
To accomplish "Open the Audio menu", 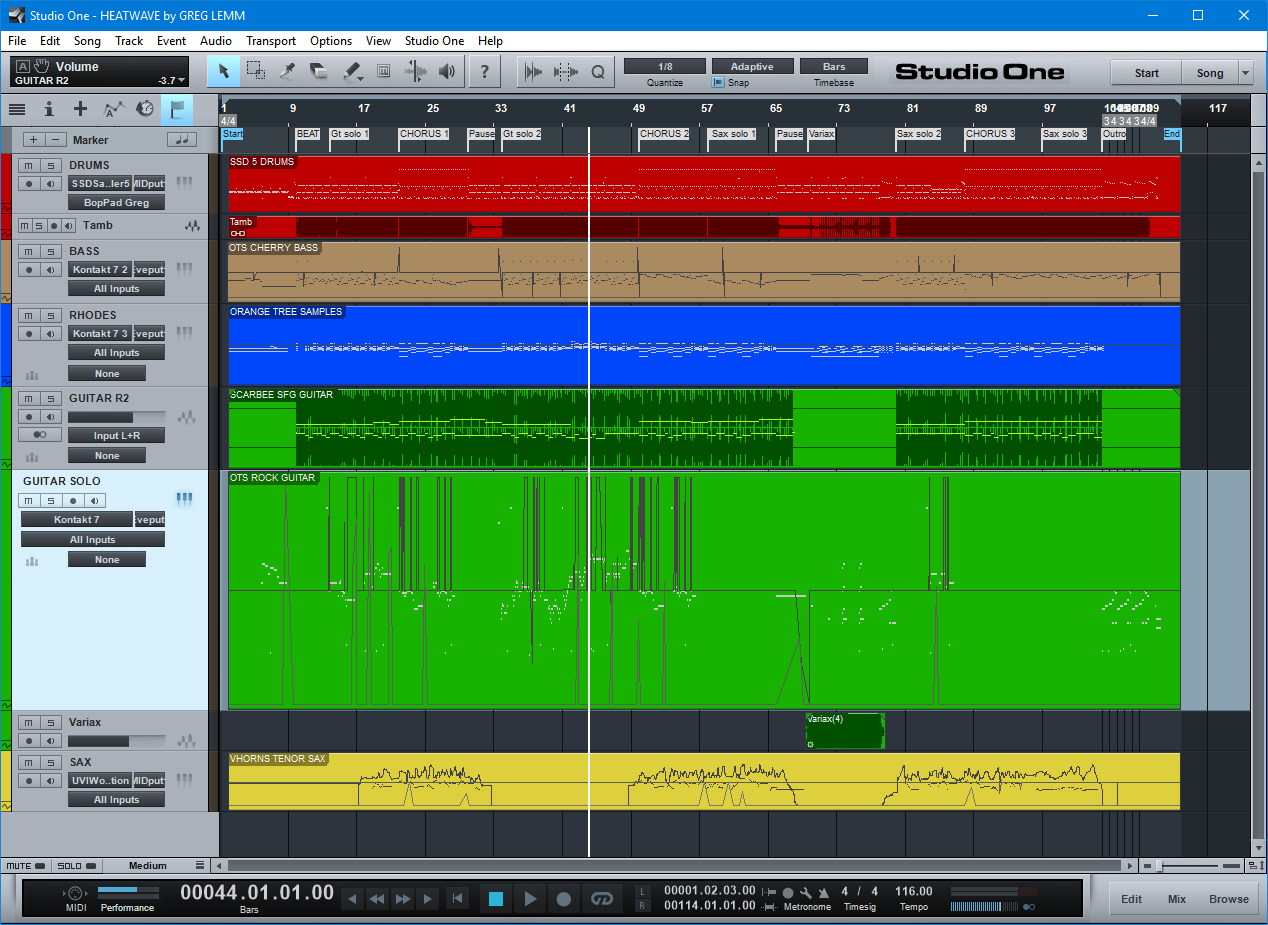I will 216,41.
